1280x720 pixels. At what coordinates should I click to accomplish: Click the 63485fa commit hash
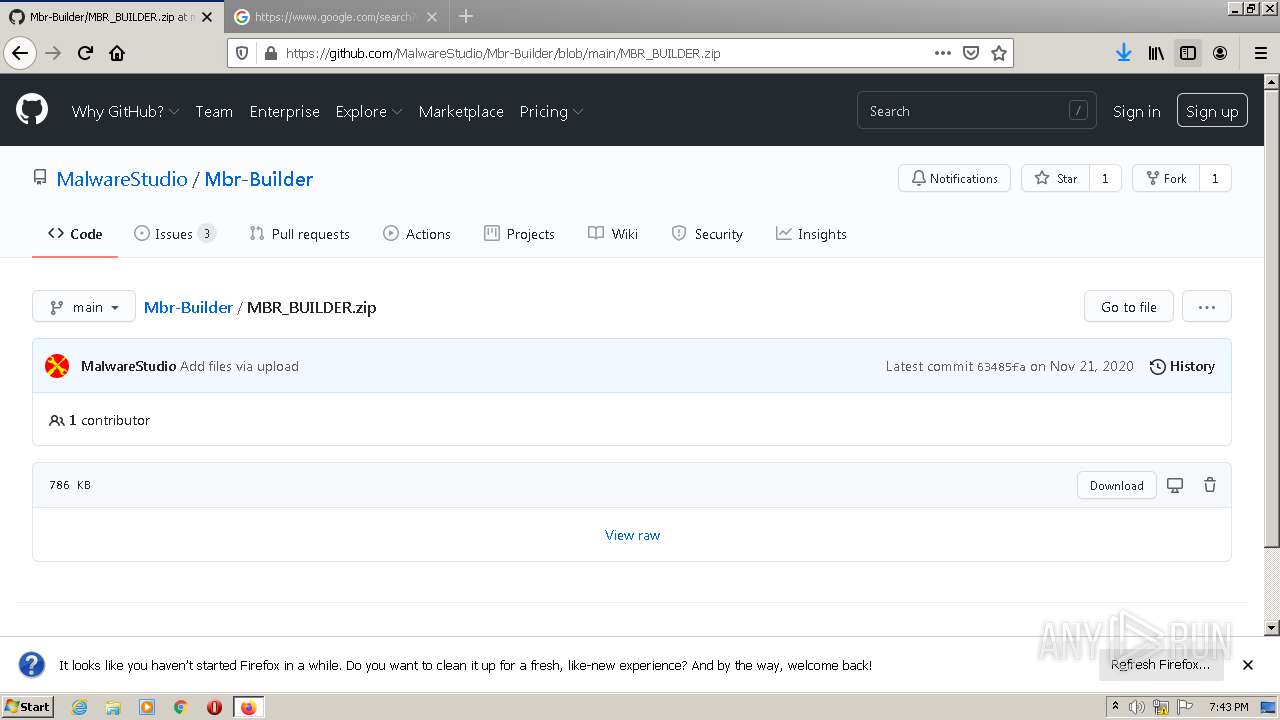1001,367
